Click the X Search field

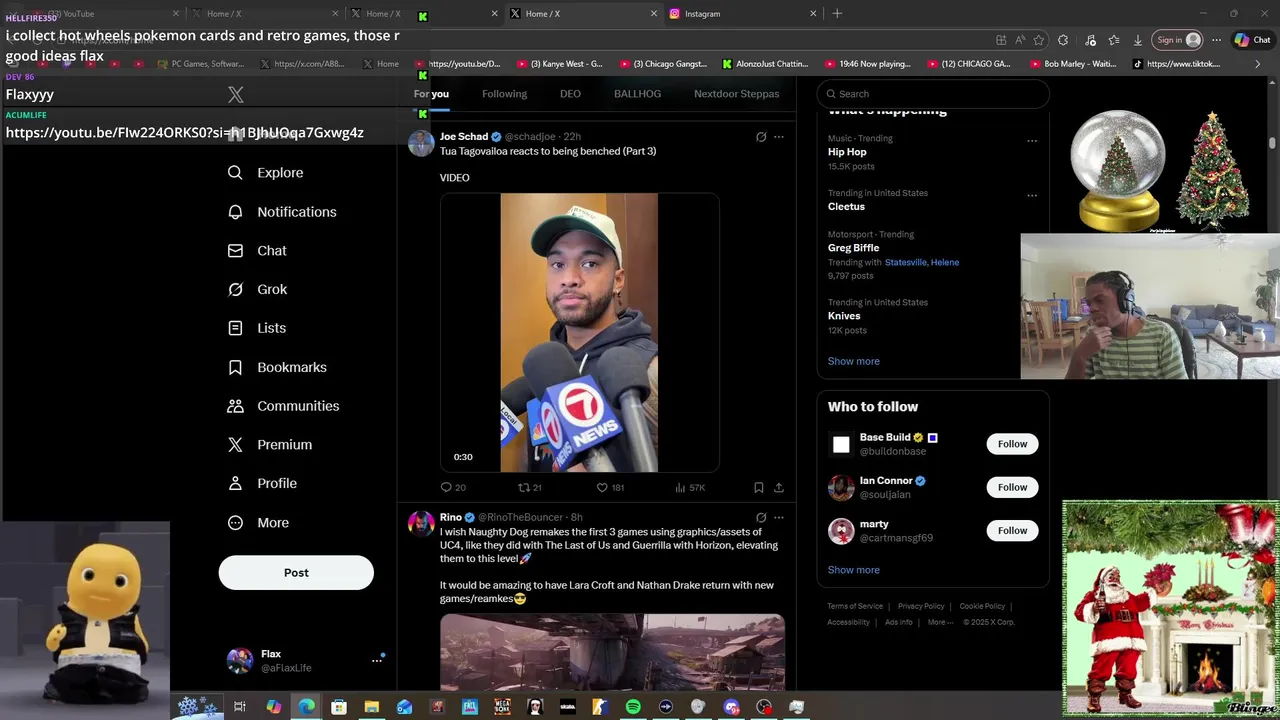pyautogui.click(x=933, y=94)
